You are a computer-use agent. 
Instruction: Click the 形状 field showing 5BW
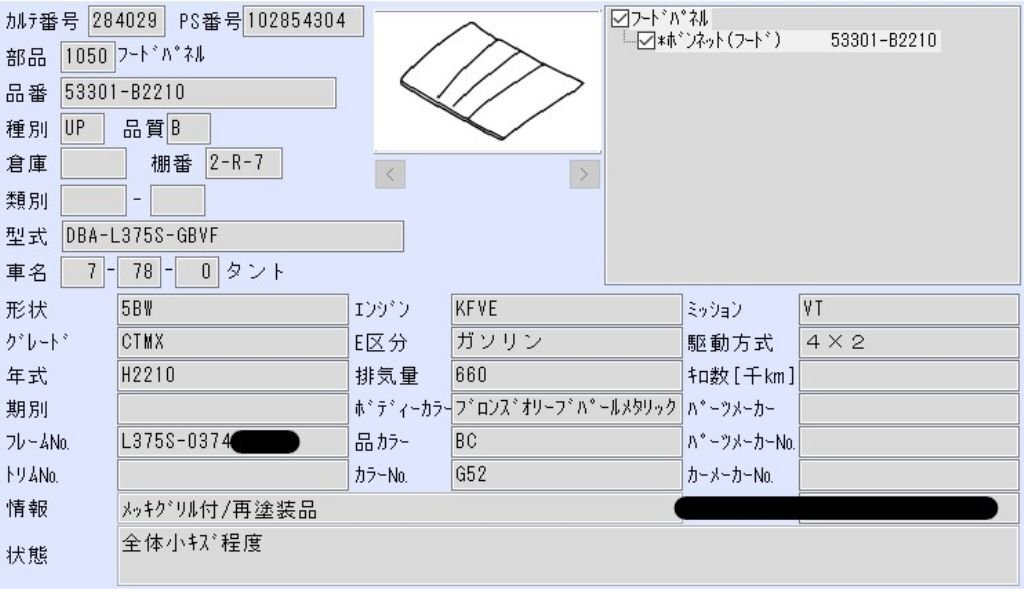[x=232, y=310]
